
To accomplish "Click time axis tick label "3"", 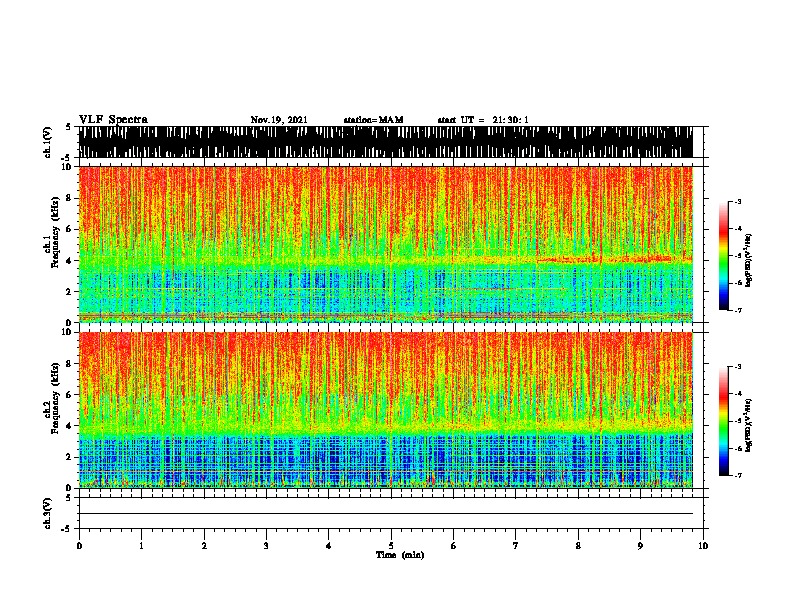I will pyautogui.click(x=266, y=546).
